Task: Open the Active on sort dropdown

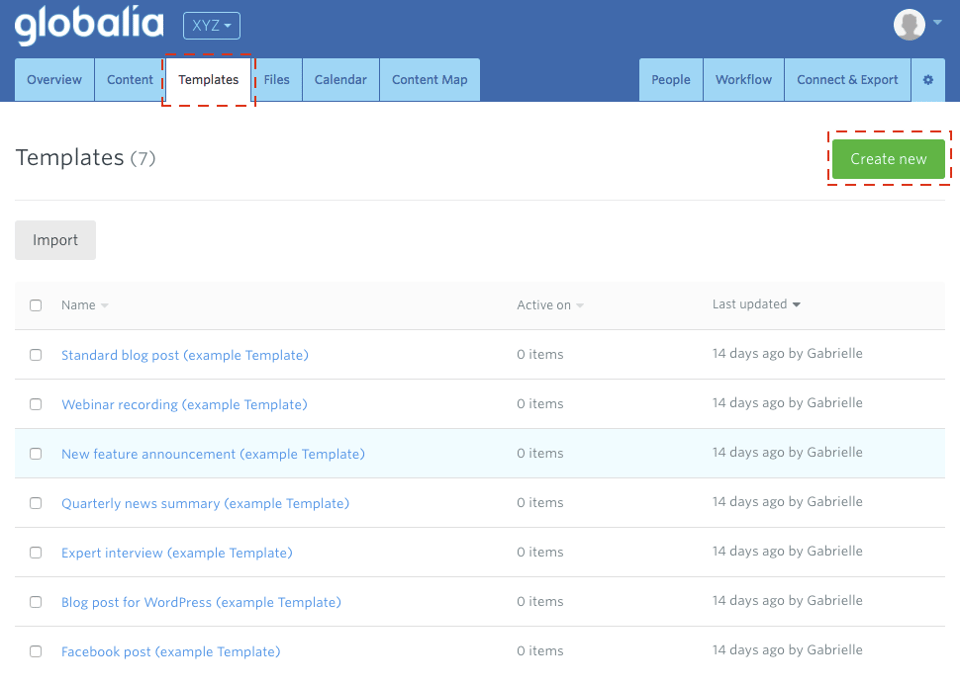Action: point(550,305)
